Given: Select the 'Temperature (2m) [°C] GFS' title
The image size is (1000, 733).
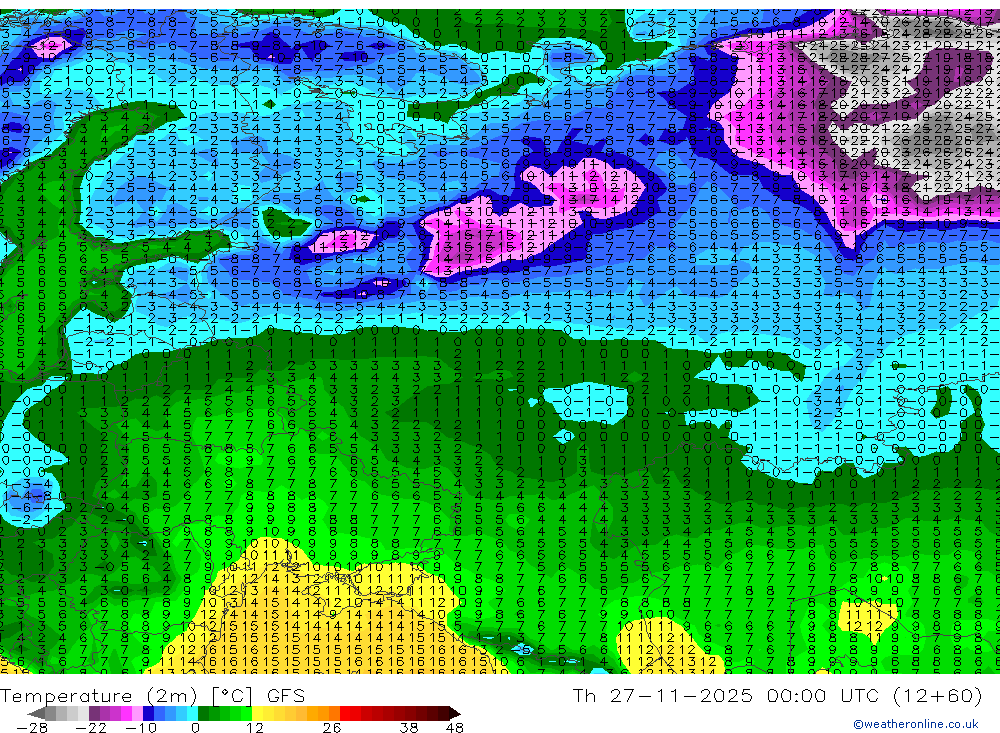Looking at the screenshot, I should [152, 695].
